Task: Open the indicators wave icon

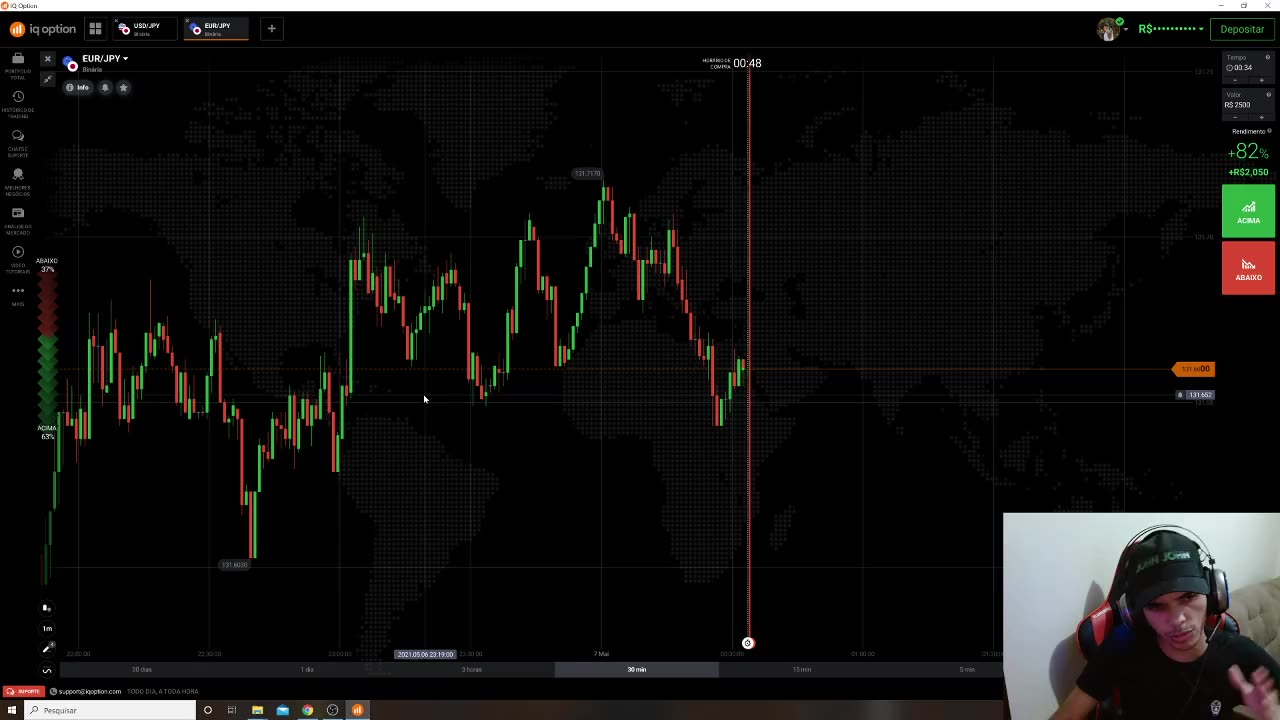Action: (x=46, y=670)
